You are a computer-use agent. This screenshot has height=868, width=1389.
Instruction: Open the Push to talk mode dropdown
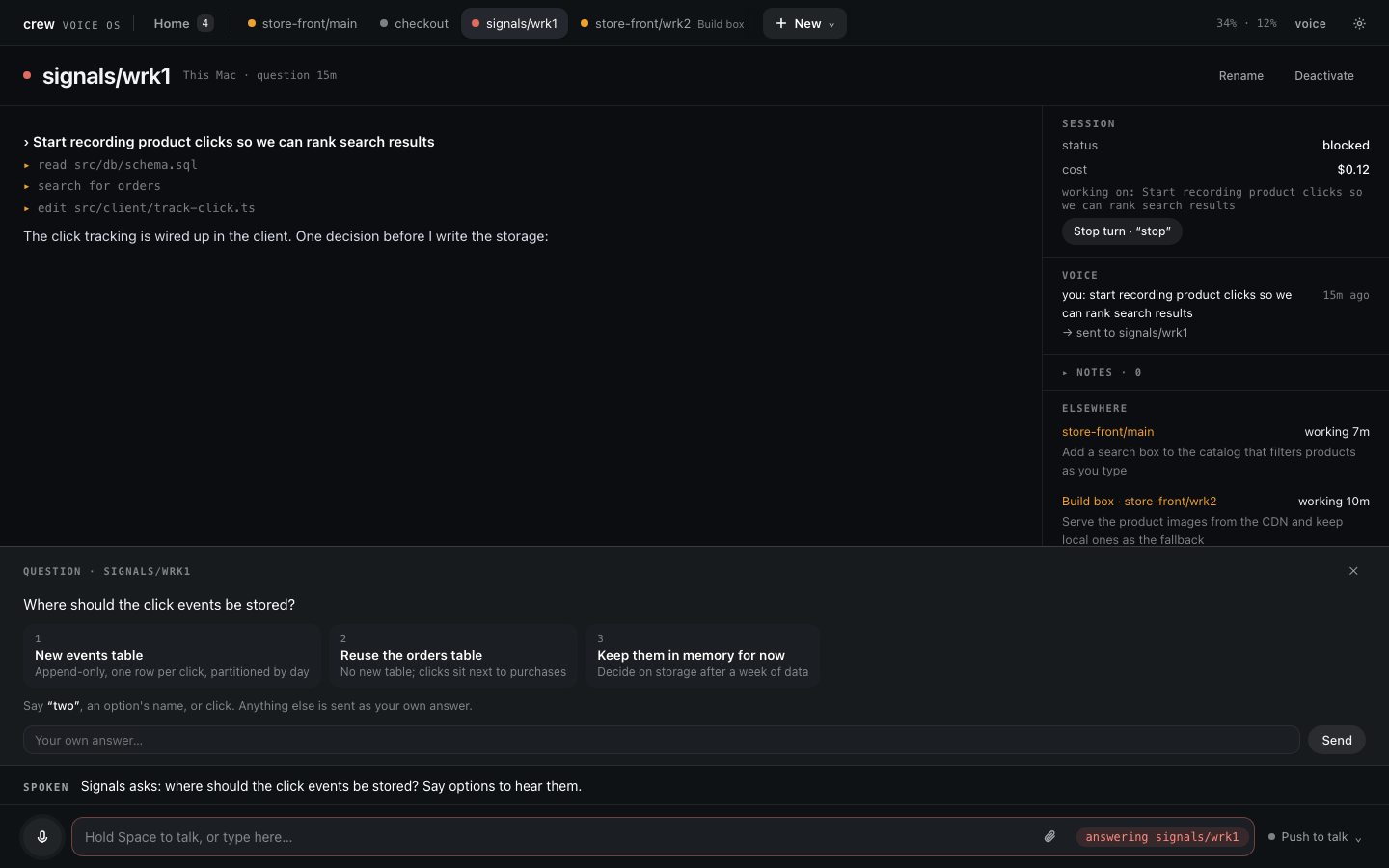coord(1315,837)
